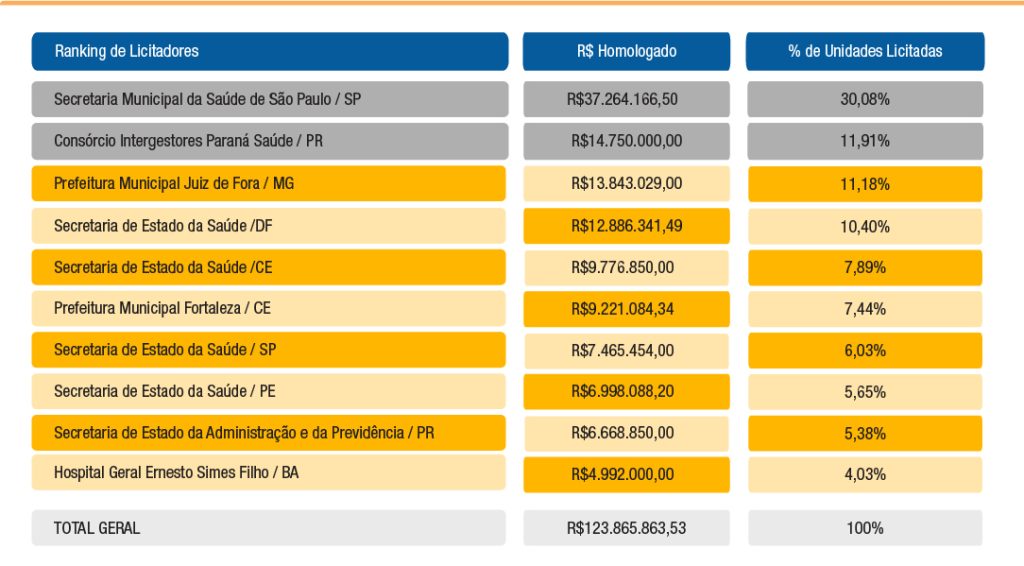The image size is (1024, 566).
Task: Click the % de Unidades Licitadas header
Action: tap(865, 51)
